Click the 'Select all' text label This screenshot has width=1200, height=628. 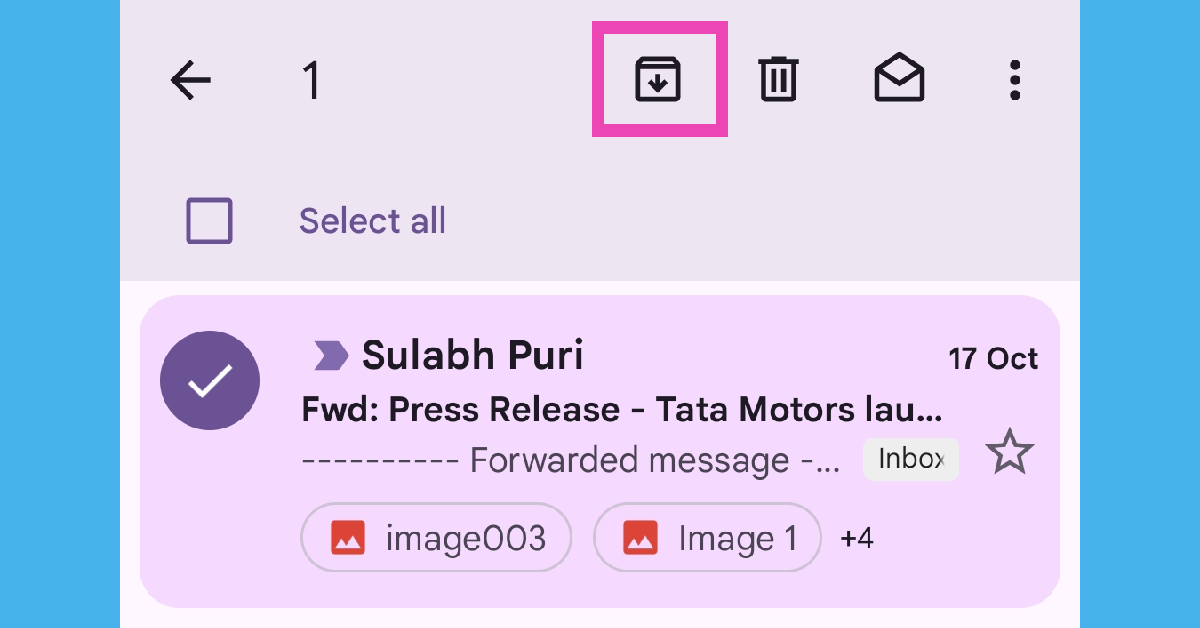pos(372,221)
